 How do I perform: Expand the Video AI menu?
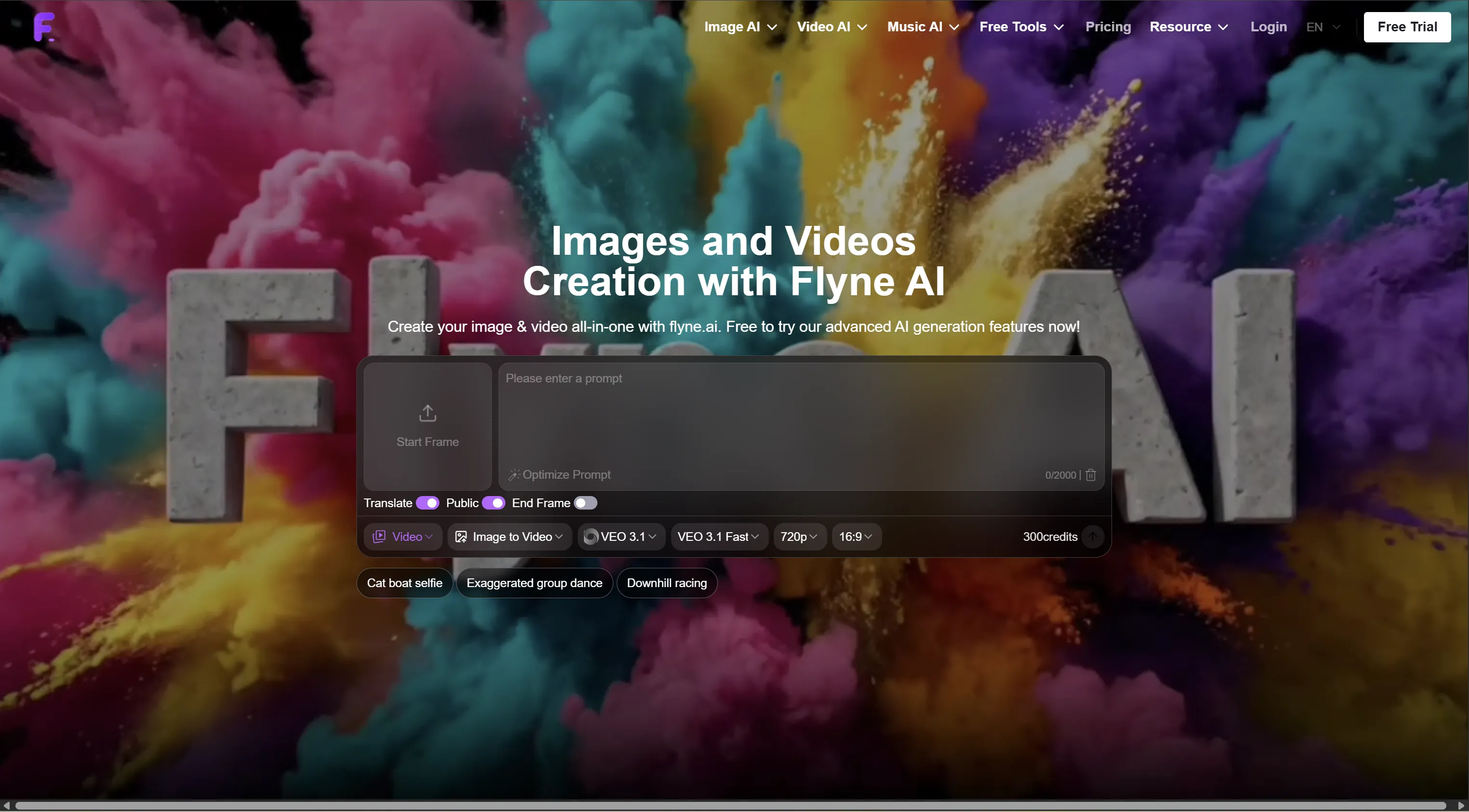832,27
